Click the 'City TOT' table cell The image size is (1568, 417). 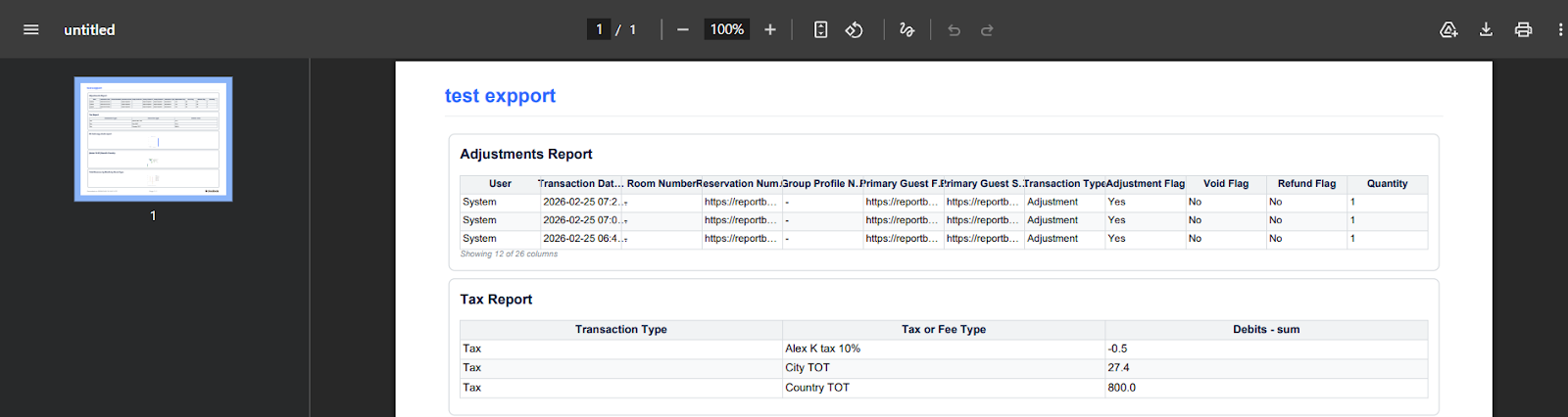(x=808, y=368)
